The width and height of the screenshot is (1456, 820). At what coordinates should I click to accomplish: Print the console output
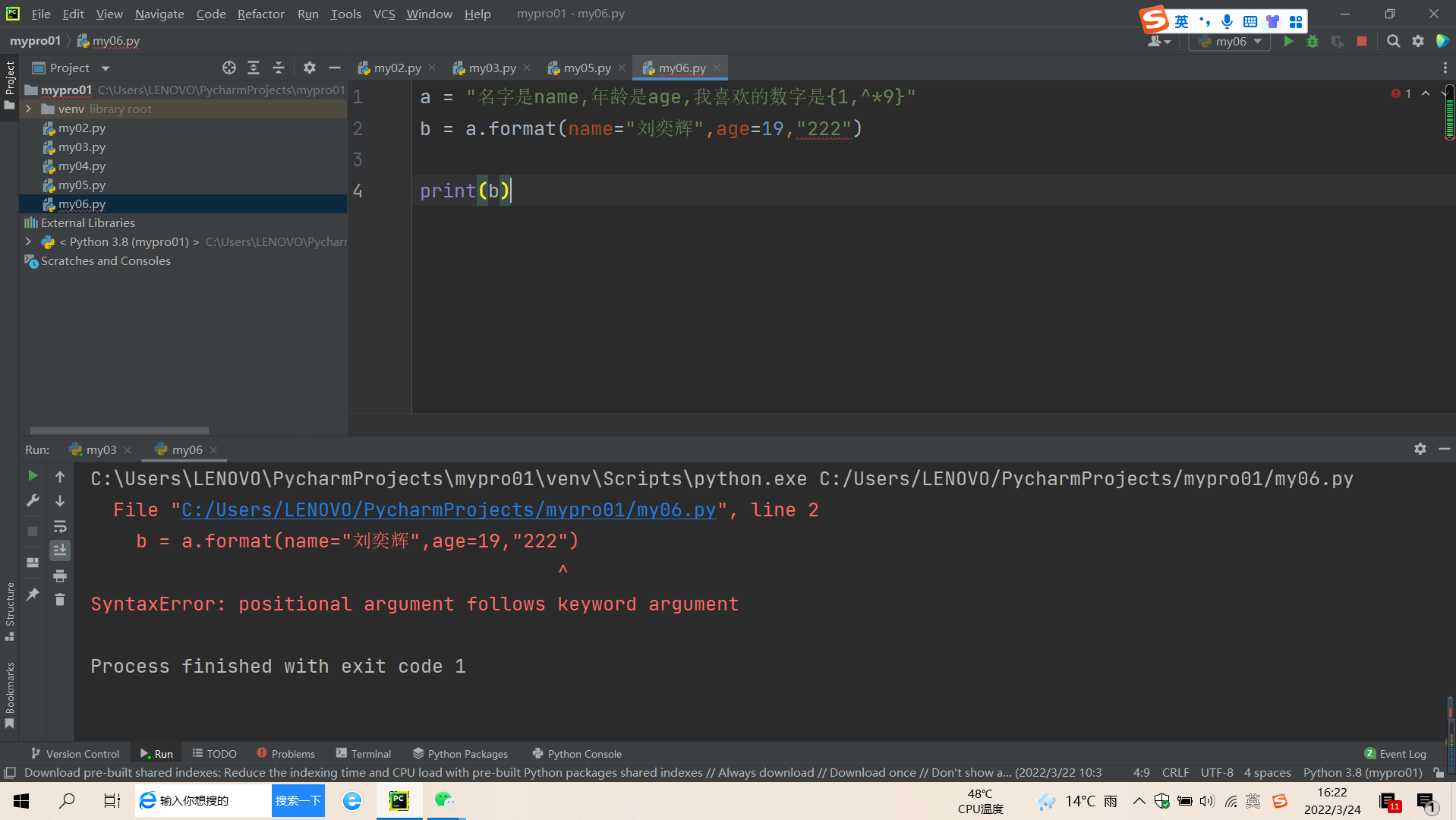point(60,576)
